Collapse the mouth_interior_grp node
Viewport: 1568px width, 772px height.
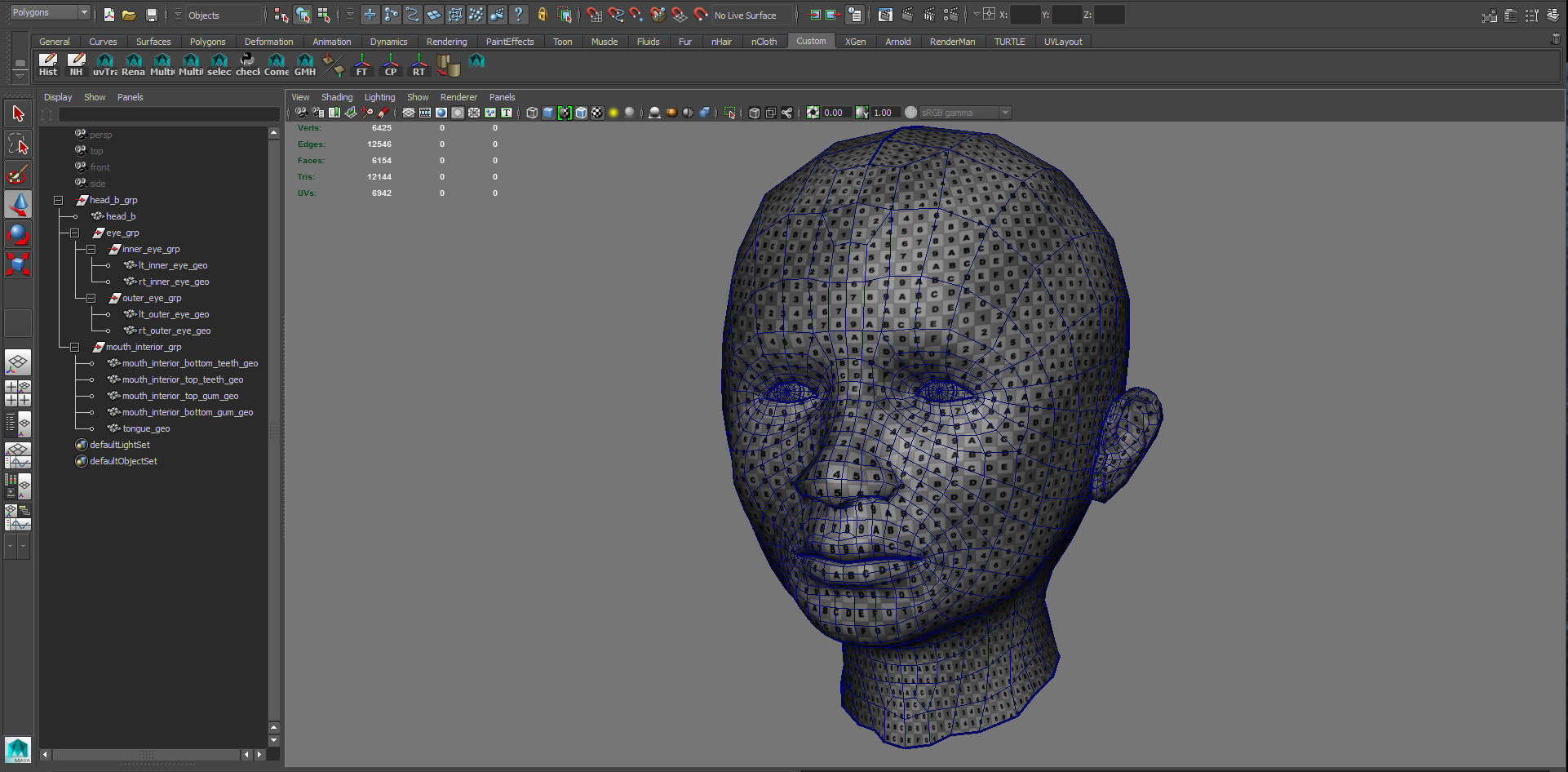[75, 347]
